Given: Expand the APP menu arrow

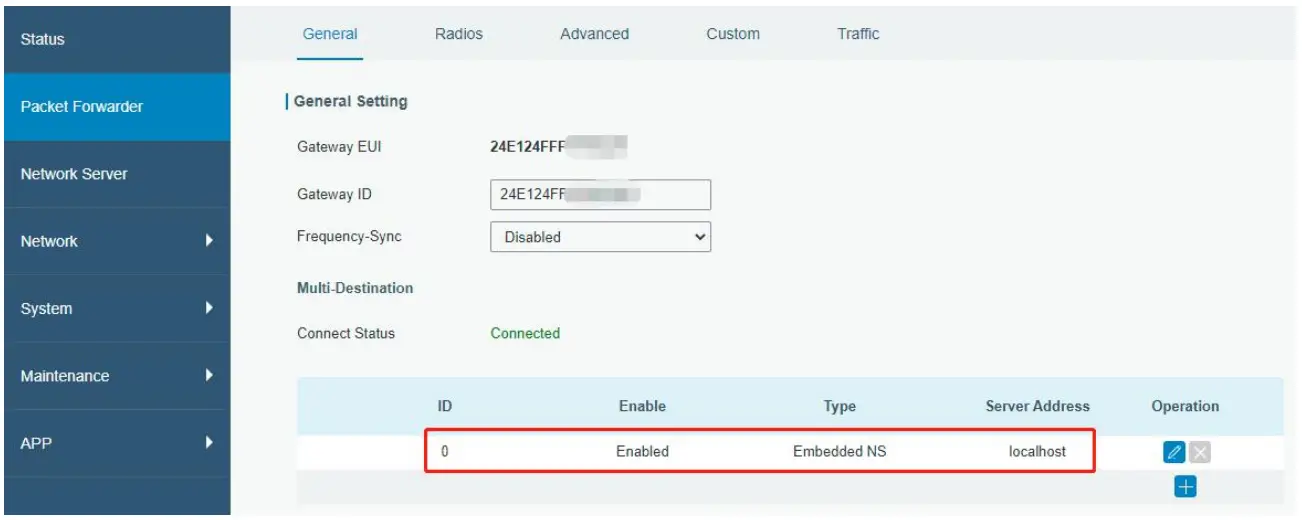Looking at the screenshot, I should coord(209,443).
